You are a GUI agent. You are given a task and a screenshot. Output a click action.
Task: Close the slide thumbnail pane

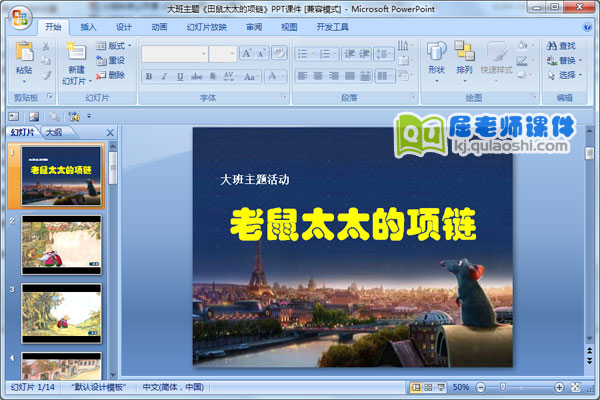(110, 132)
